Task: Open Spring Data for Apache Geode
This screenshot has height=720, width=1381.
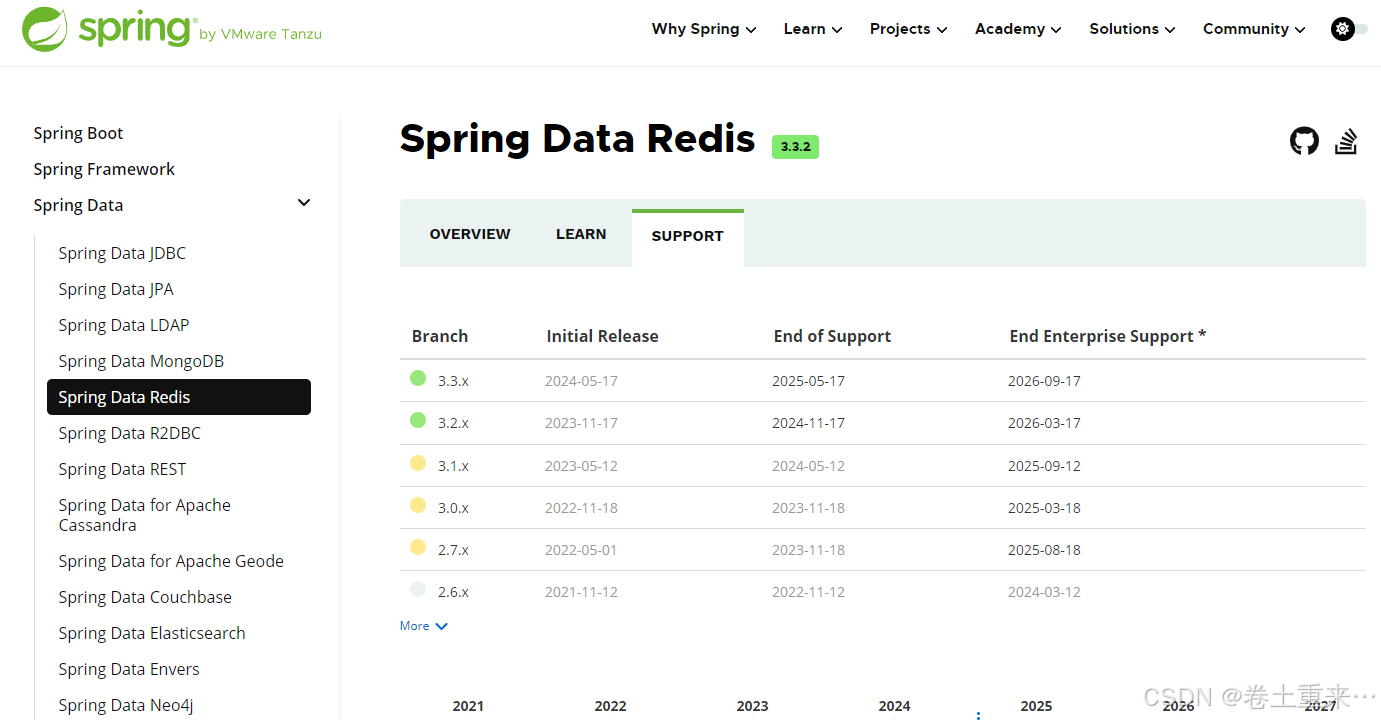Action: (171, 561)
